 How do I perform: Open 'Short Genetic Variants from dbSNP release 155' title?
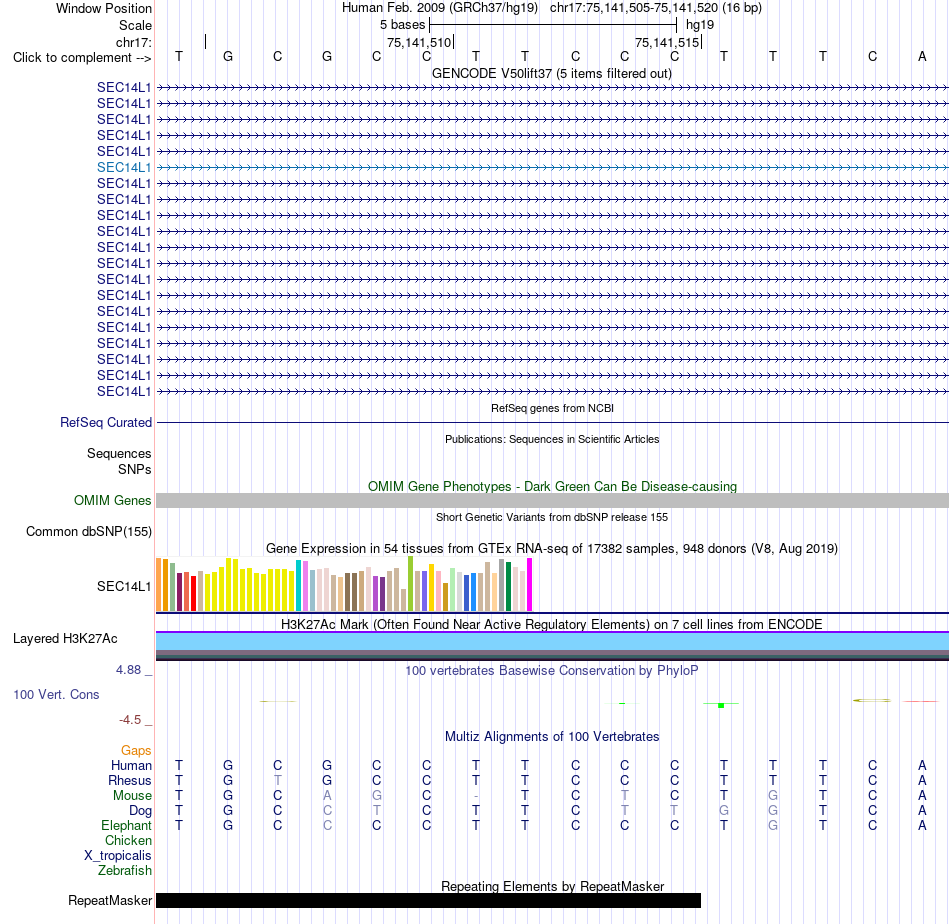click(x=552, y=517)
